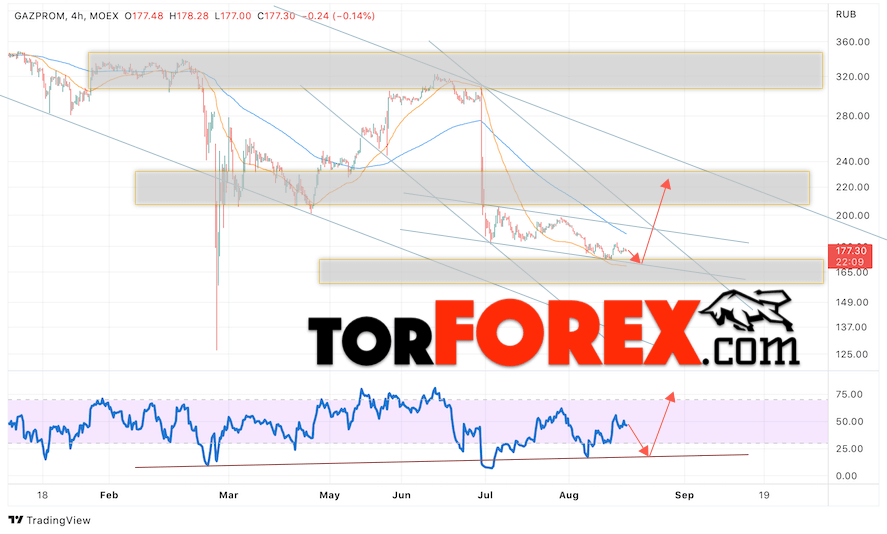Click the 19 date label on time axis

[x=764, y=495]
